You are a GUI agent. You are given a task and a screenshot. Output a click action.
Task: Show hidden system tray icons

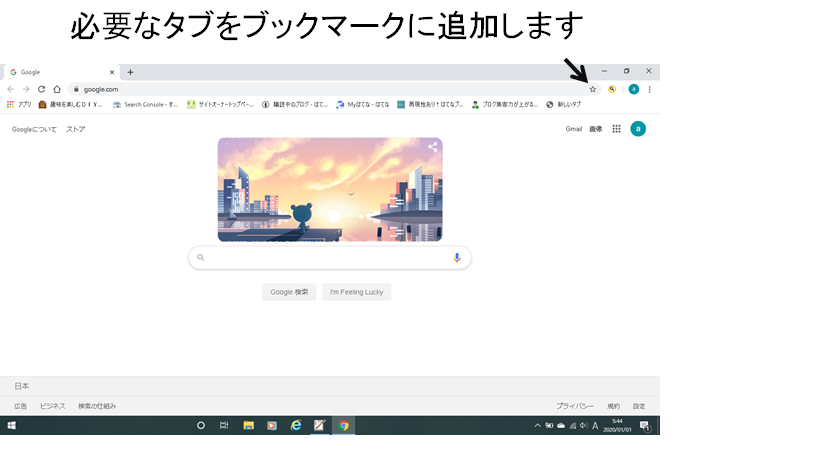[537, 426]
